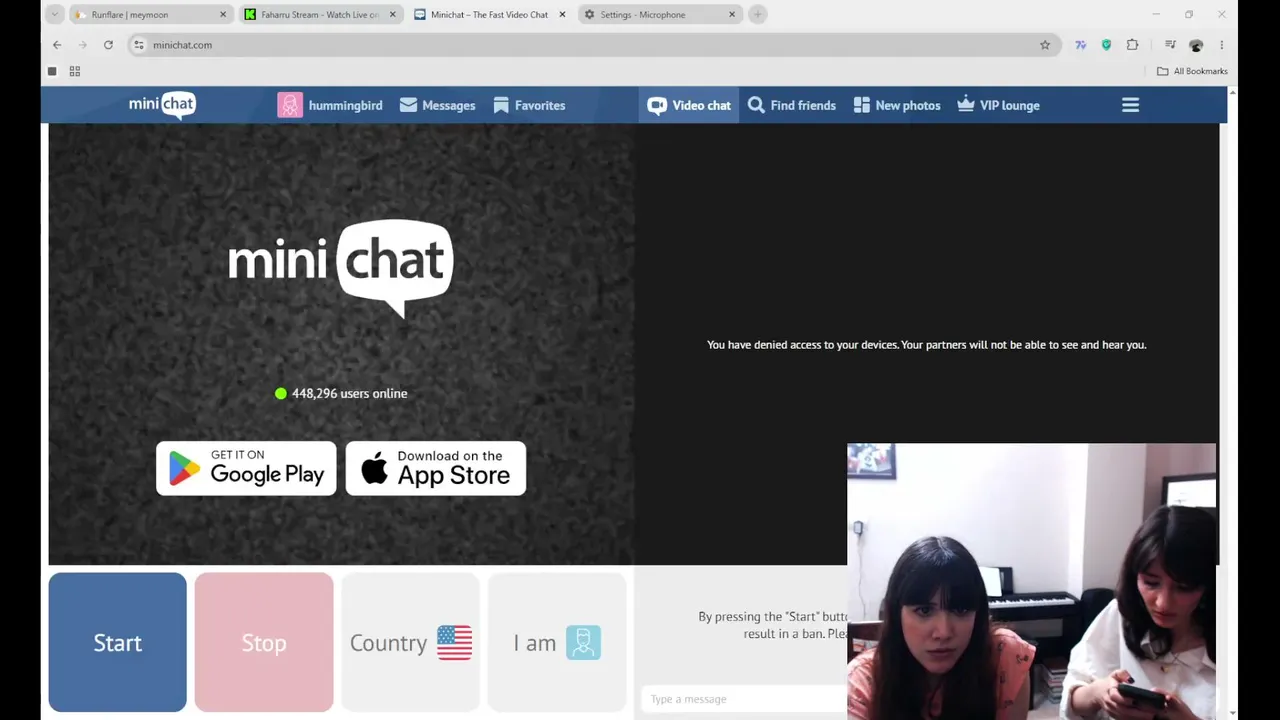Click the VIP lounge crown icon
Screen dimensions: 1280x720
966,104
